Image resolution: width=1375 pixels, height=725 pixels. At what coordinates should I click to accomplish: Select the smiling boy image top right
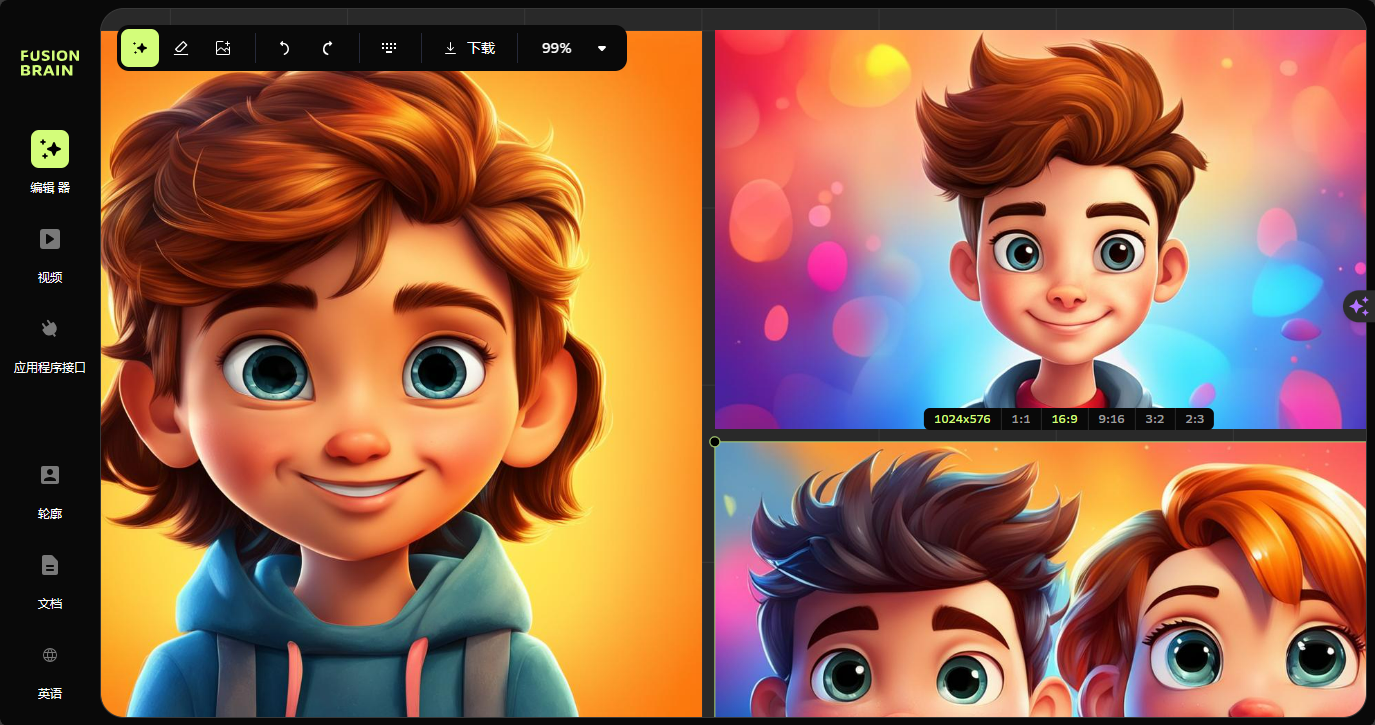point(1040,229)
